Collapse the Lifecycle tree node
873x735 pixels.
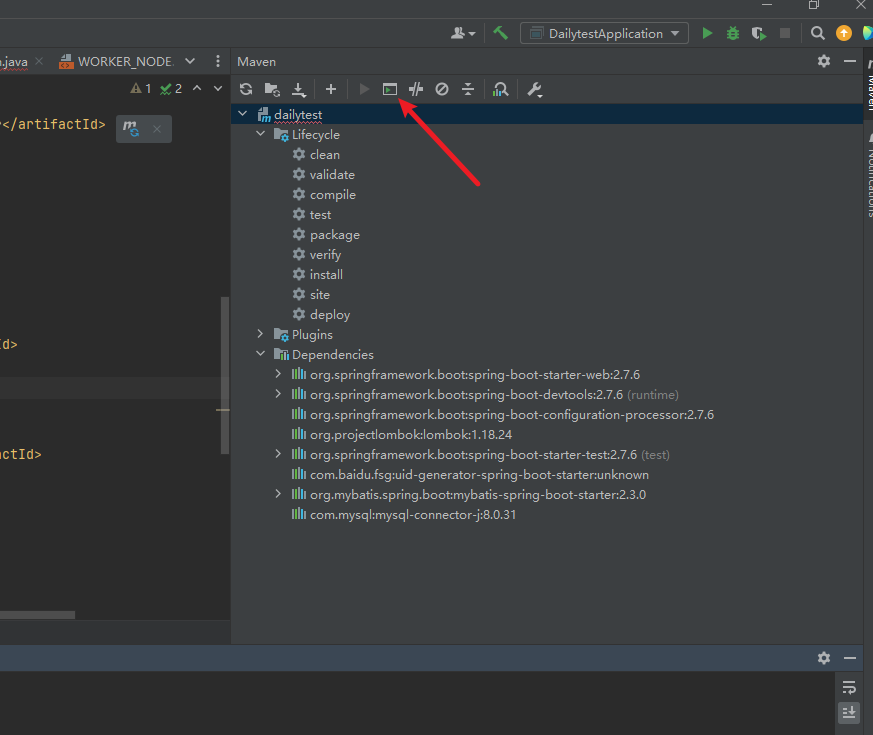[261, 134]
